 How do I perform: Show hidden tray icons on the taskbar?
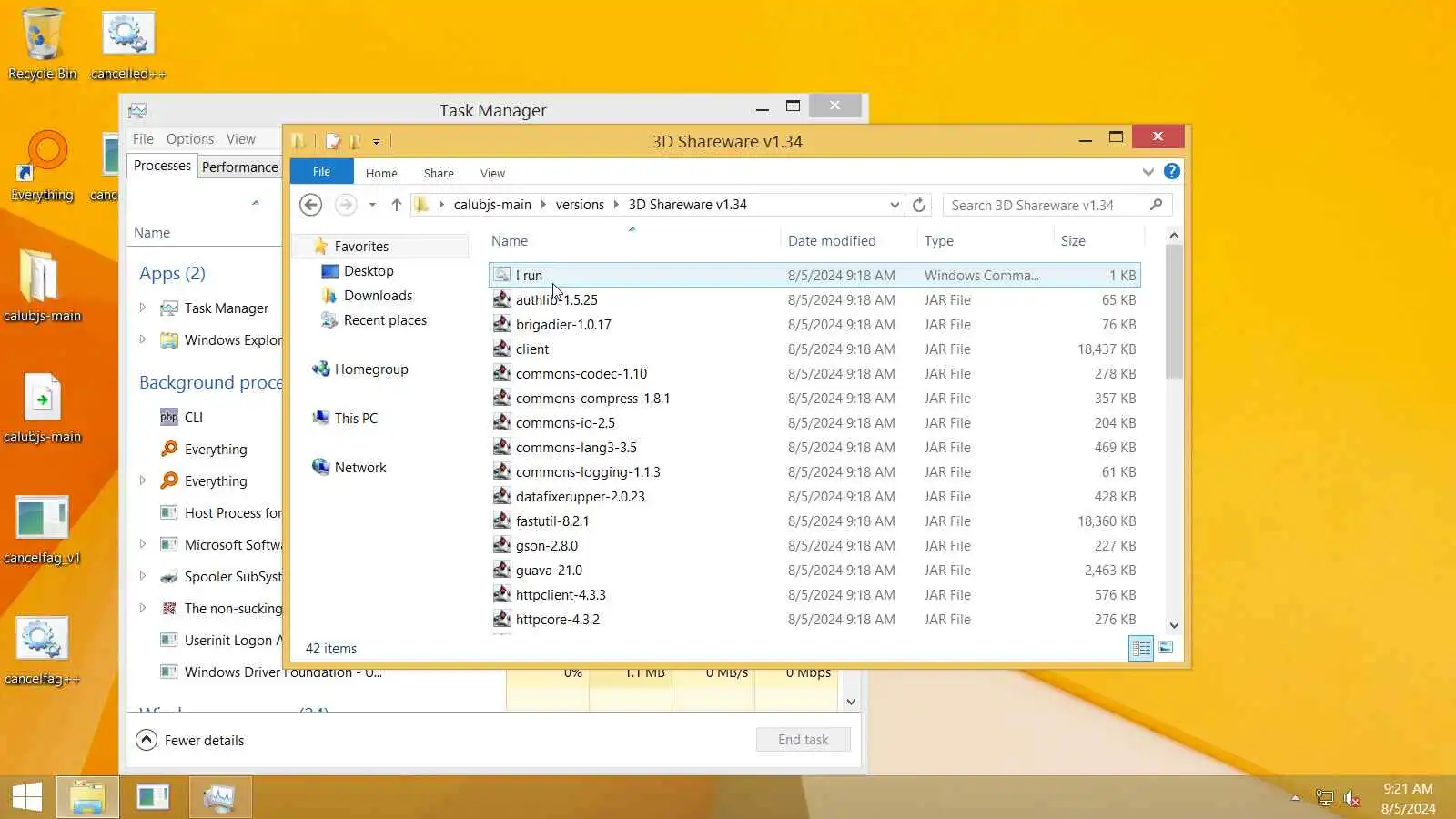(x=1295, y=798)
